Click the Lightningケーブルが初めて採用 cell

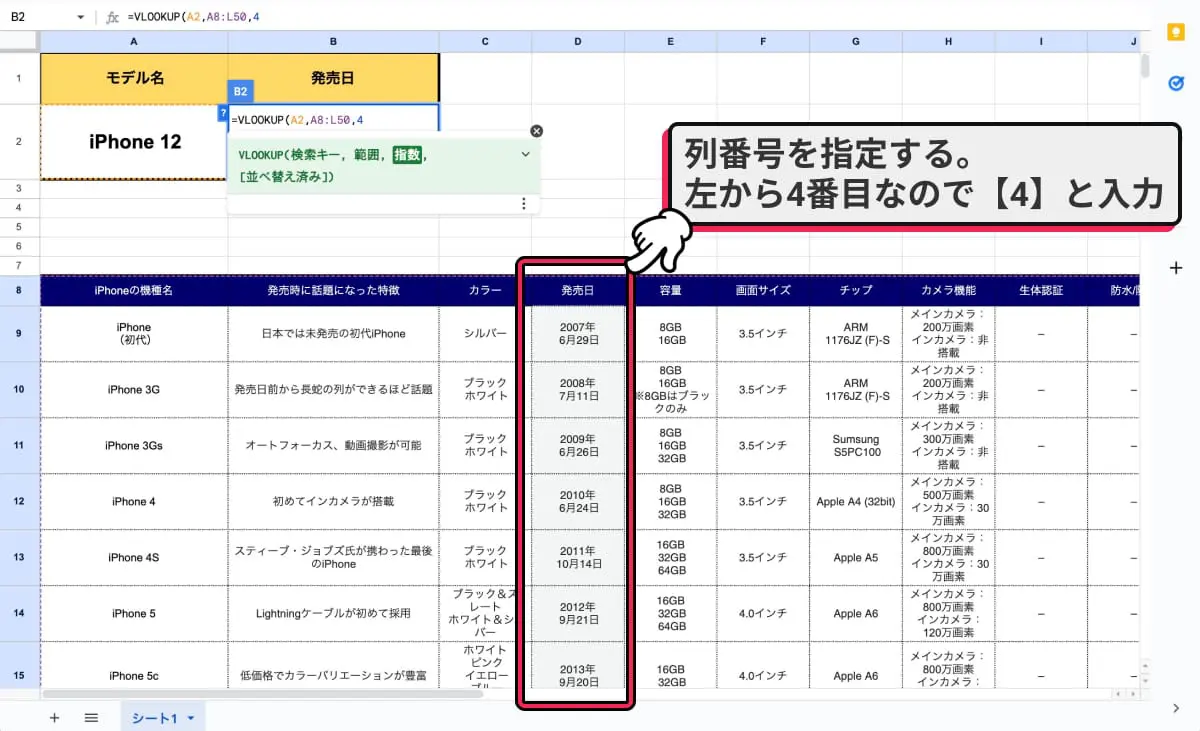coord(333,613)
